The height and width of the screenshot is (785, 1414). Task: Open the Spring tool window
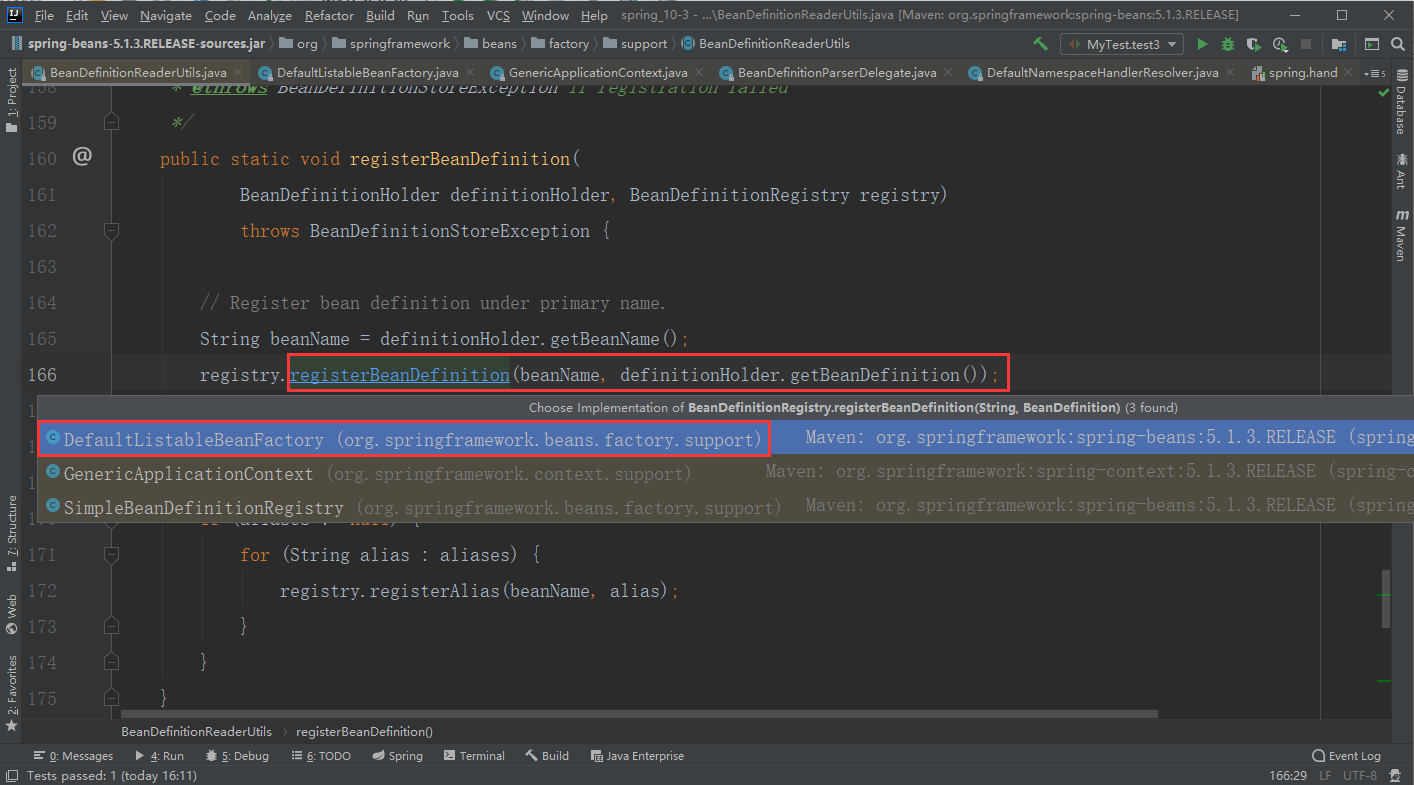pos(397,756)
